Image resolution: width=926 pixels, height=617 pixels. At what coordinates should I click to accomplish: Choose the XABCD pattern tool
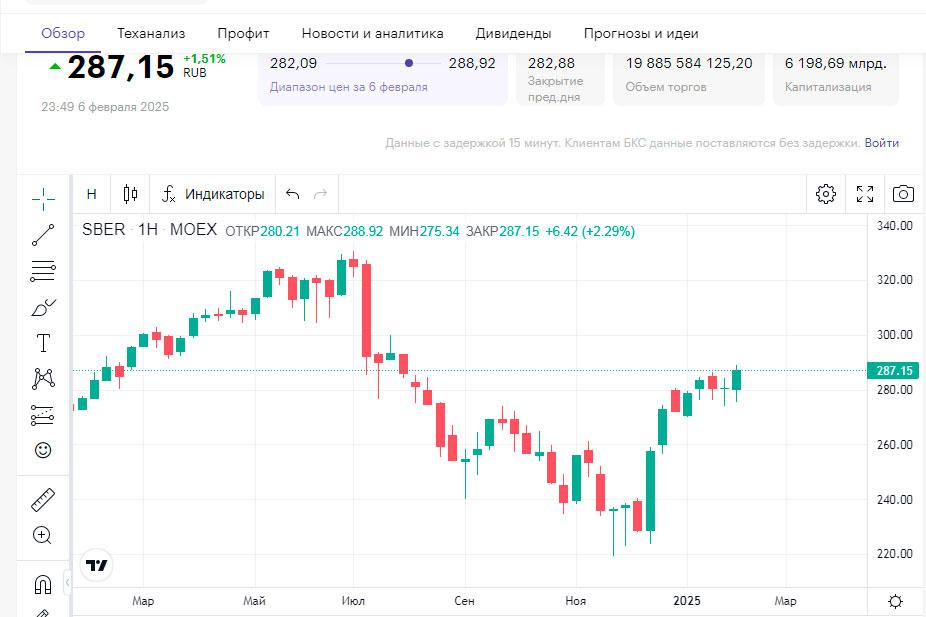43,379
